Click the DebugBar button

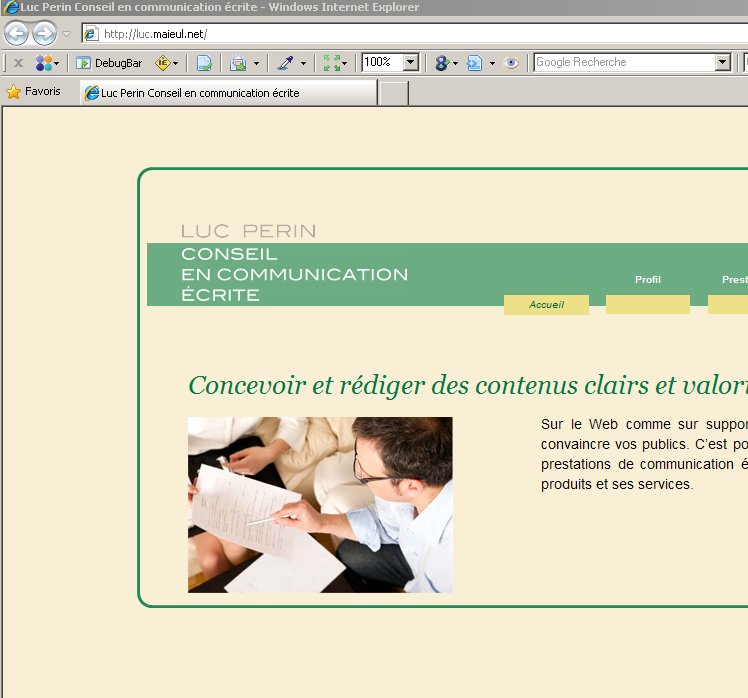(x=109, y=63)
